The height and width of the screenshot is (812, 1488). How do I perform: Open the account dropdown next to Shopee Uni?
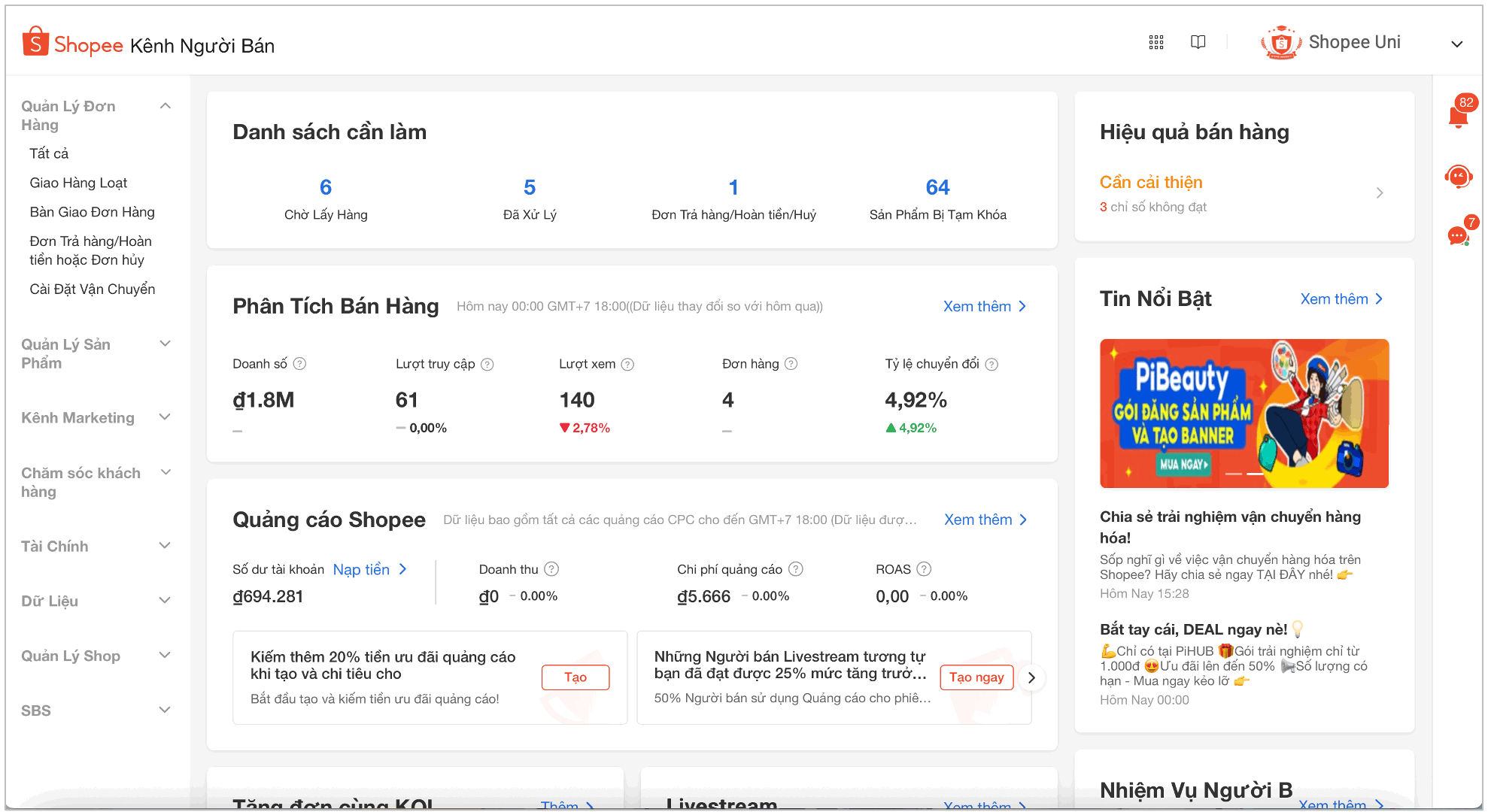1456,44
